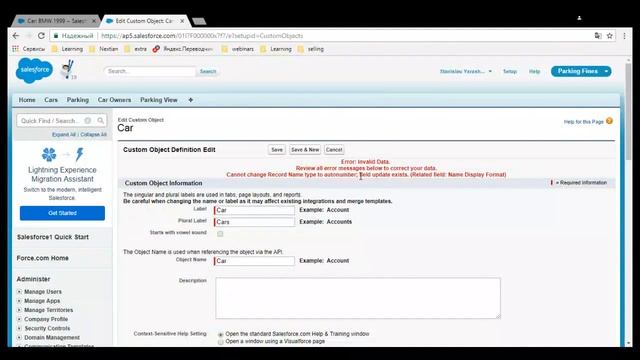
Task: Open the Parking View tab
Action: point(159,100)
